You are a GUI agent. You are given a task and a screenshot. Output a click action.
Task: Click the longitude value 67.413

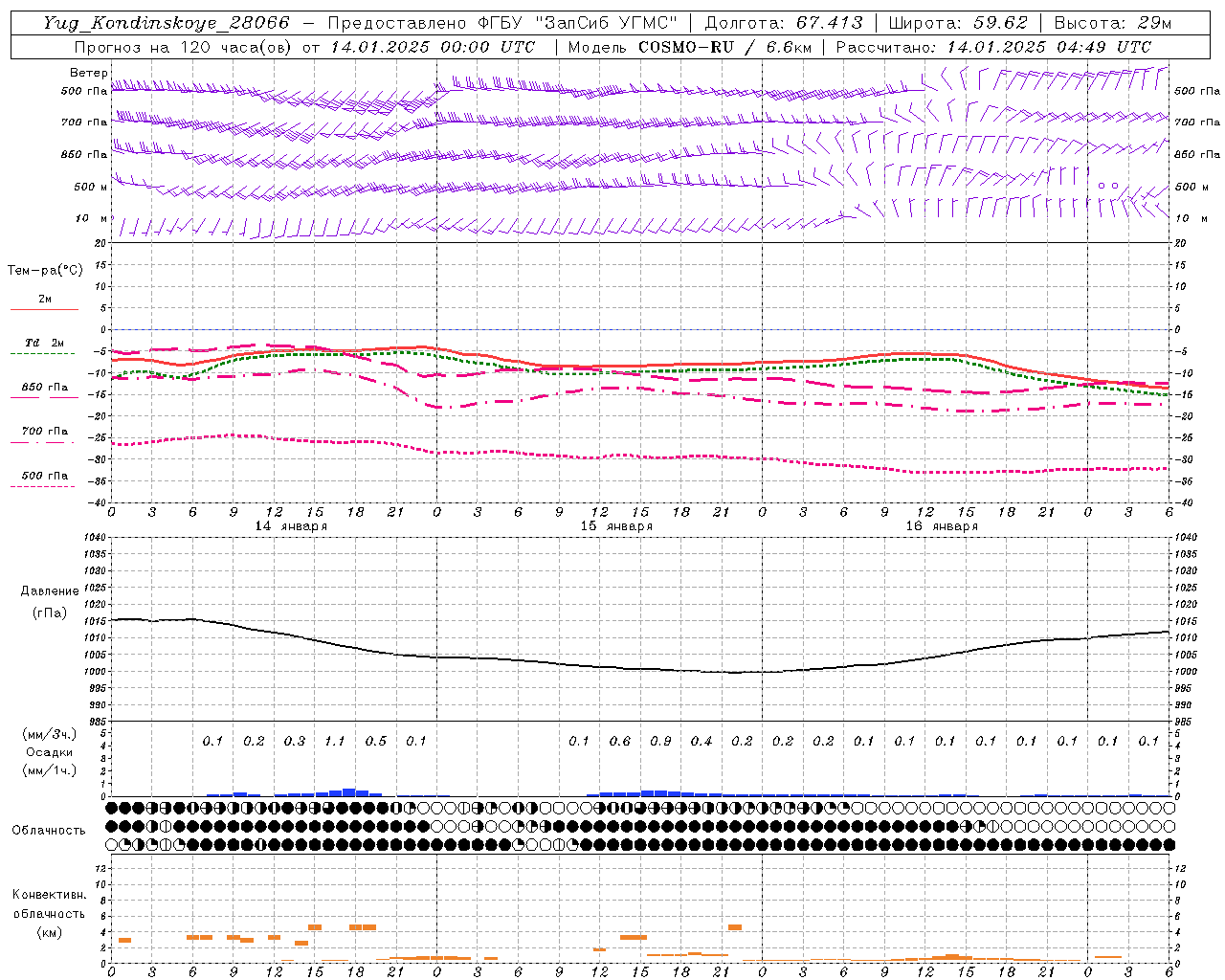pos(830,23)
